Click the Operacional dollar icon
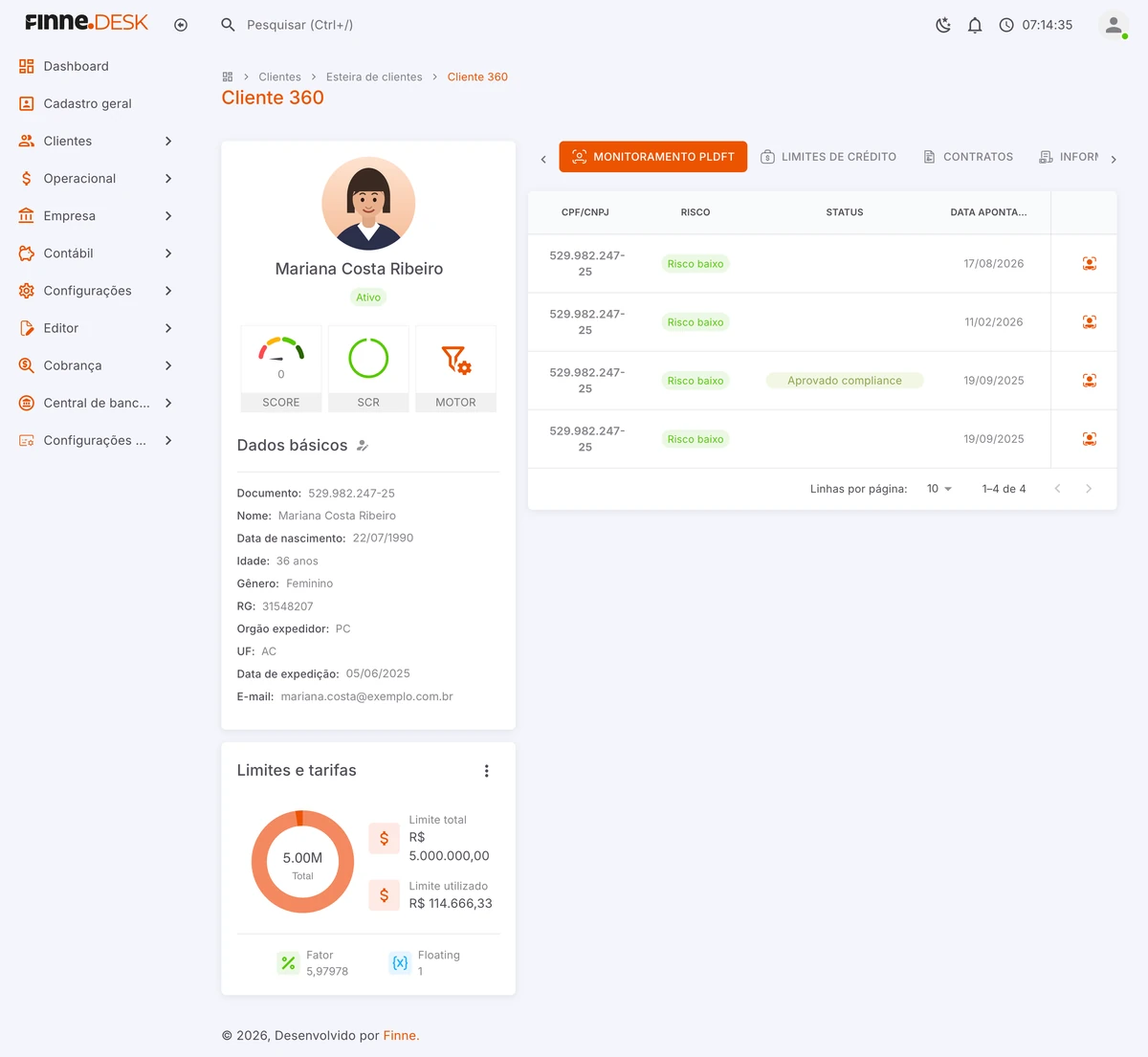The height and width of the screenshot is (1057, 1148). point(27,178)
